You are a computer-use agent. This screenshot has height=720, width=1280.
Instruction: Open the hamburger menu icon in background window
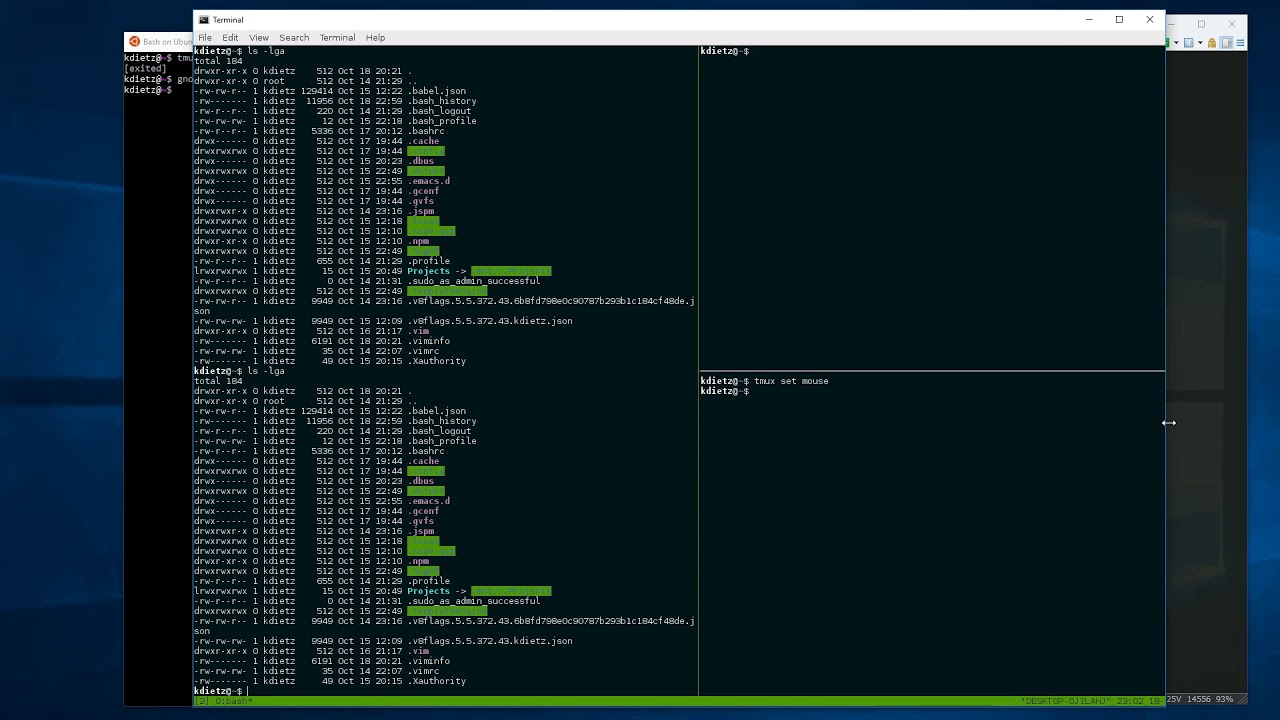click(1240, 43)
